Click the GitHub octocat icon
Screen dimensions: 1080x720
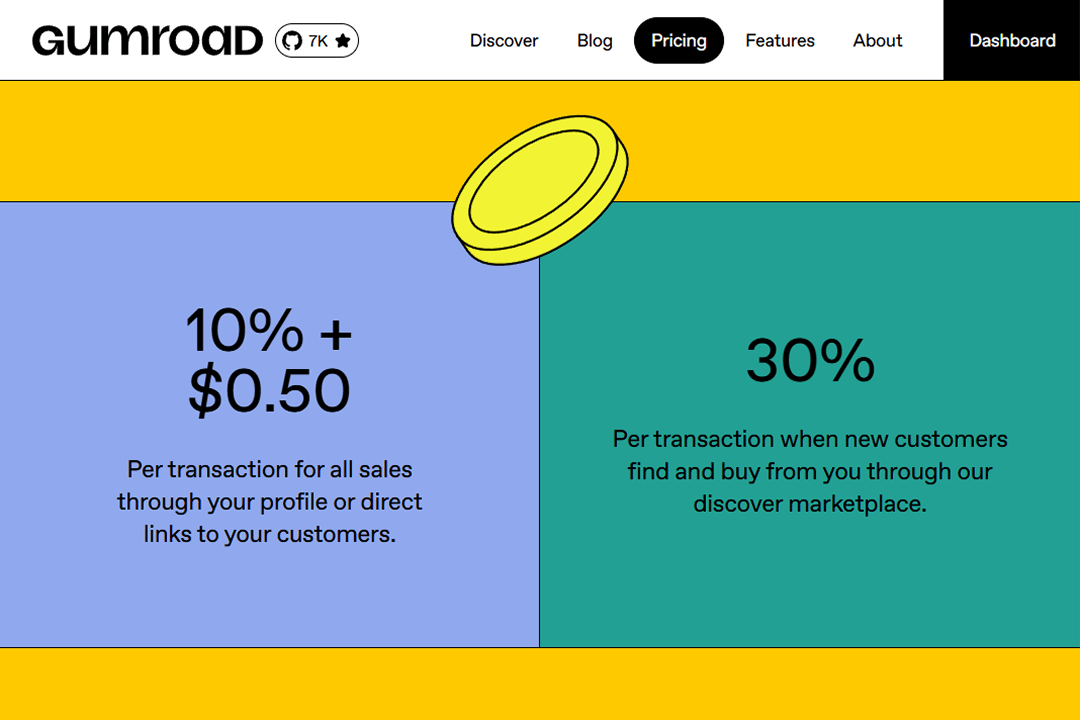pos(292,41)
